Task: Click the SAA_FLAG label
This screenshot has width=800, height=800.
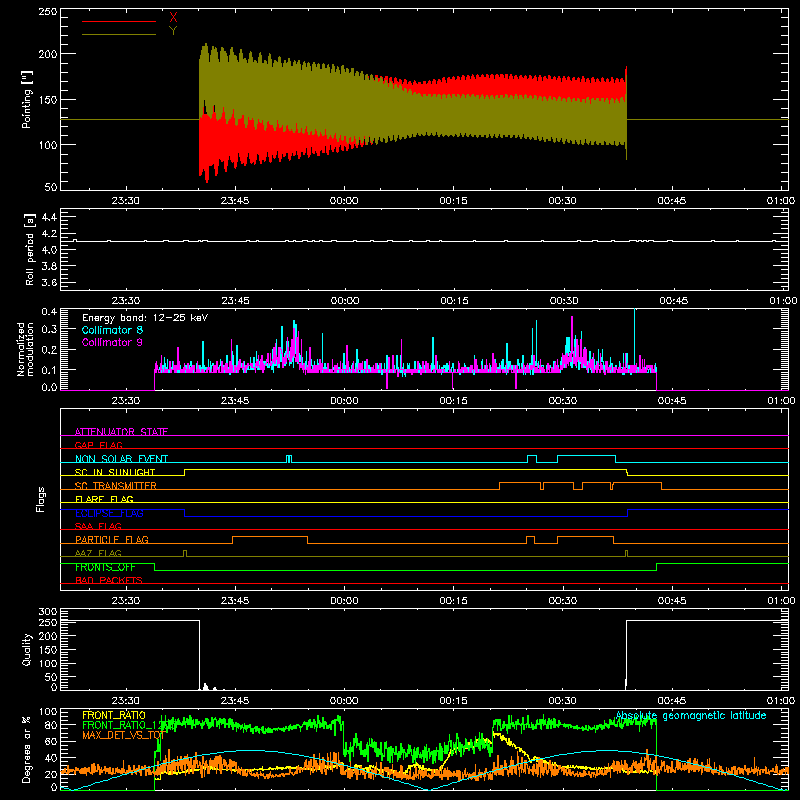Action: pyautogui.click(x=98, y=526)
